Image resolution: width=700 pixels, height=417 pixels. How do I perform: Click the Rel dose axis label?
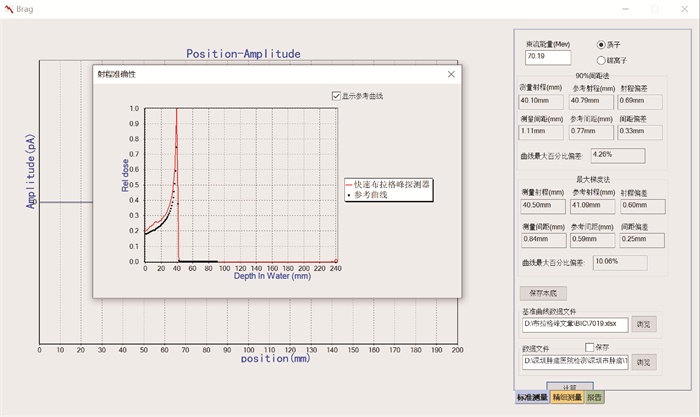click(125, 175)
